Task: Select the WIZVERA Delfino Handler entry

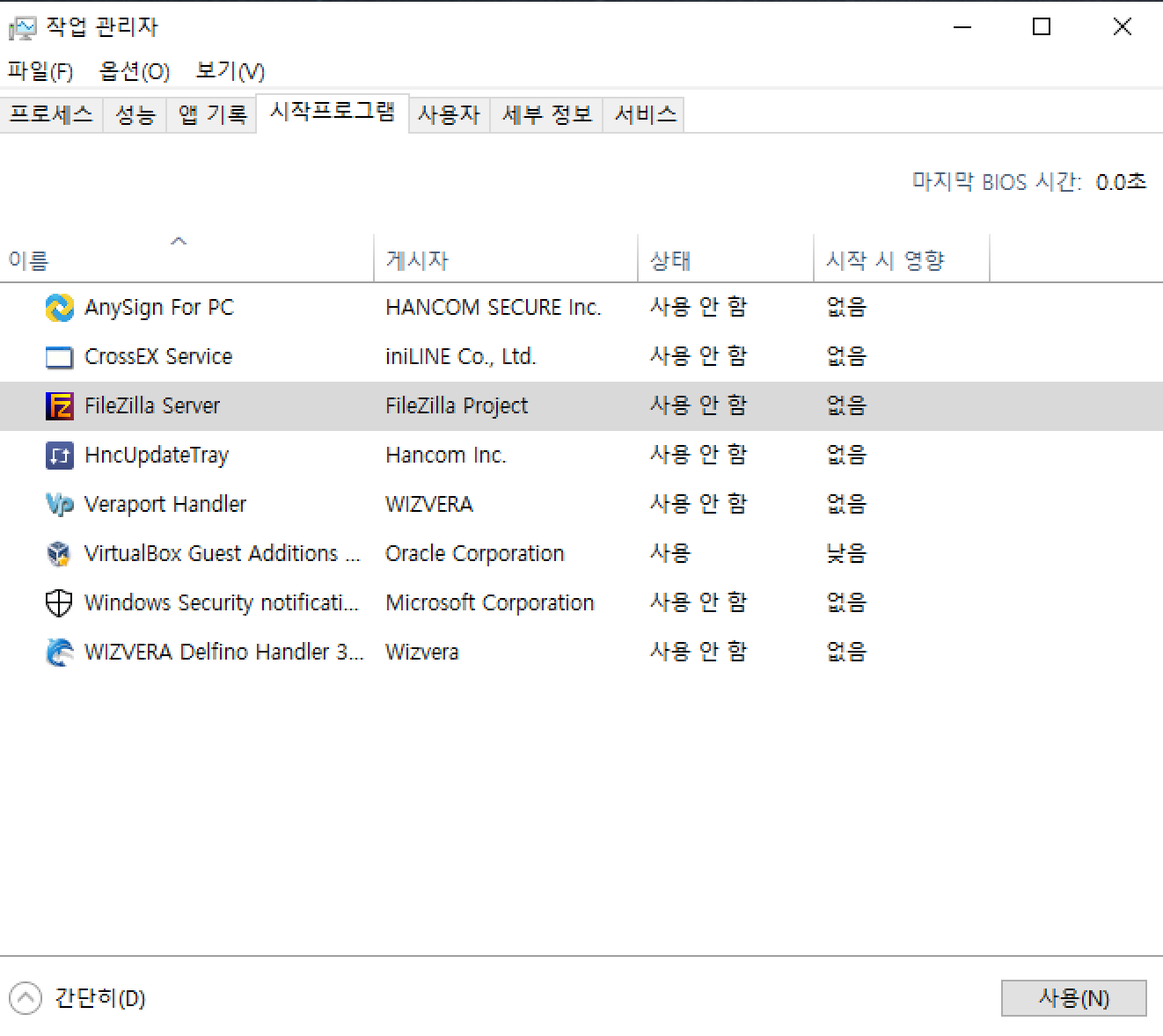Action: point(223,652)
